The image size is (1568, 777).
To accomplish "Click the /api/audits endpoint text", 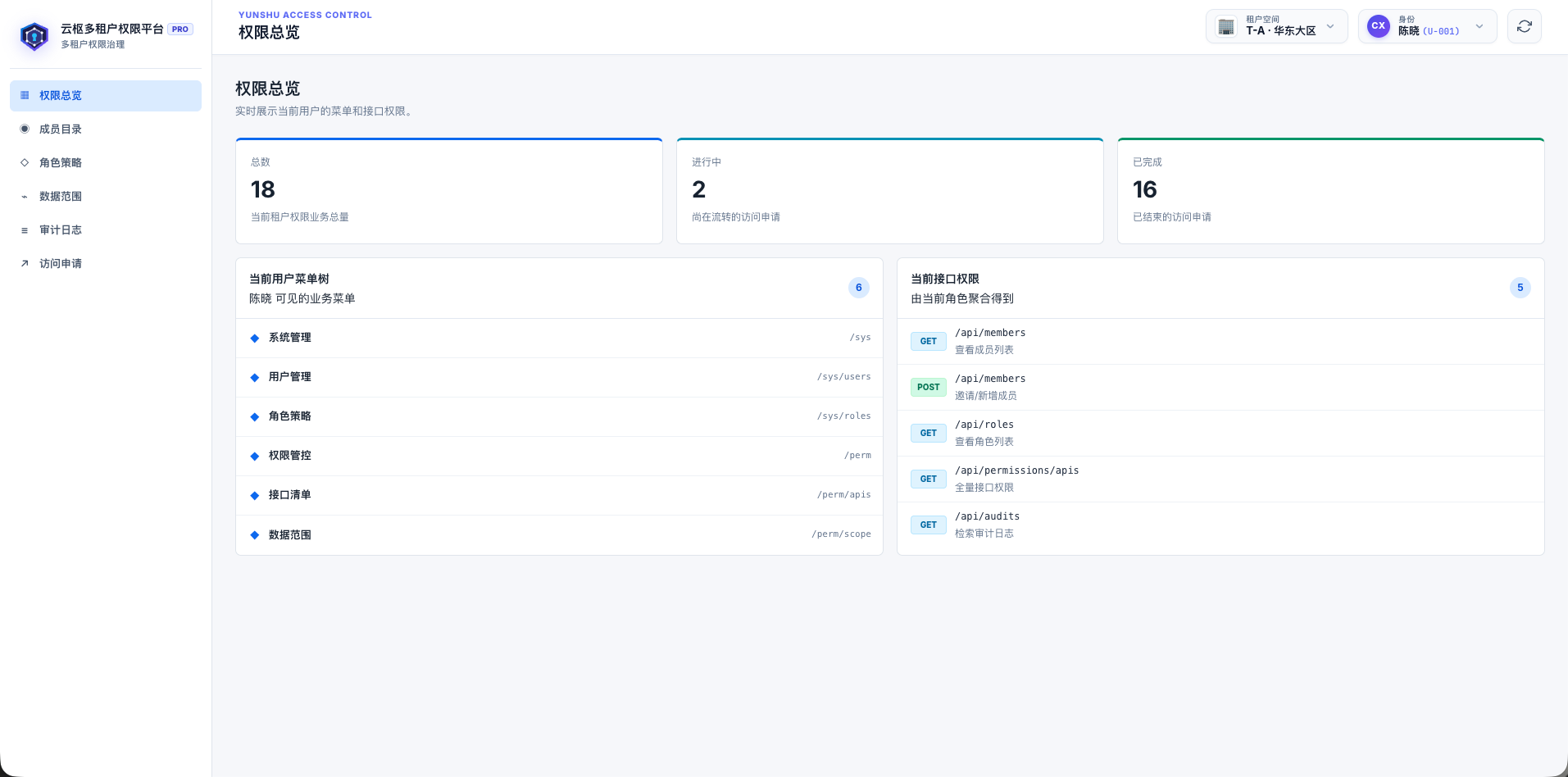I will pos(988,516).
